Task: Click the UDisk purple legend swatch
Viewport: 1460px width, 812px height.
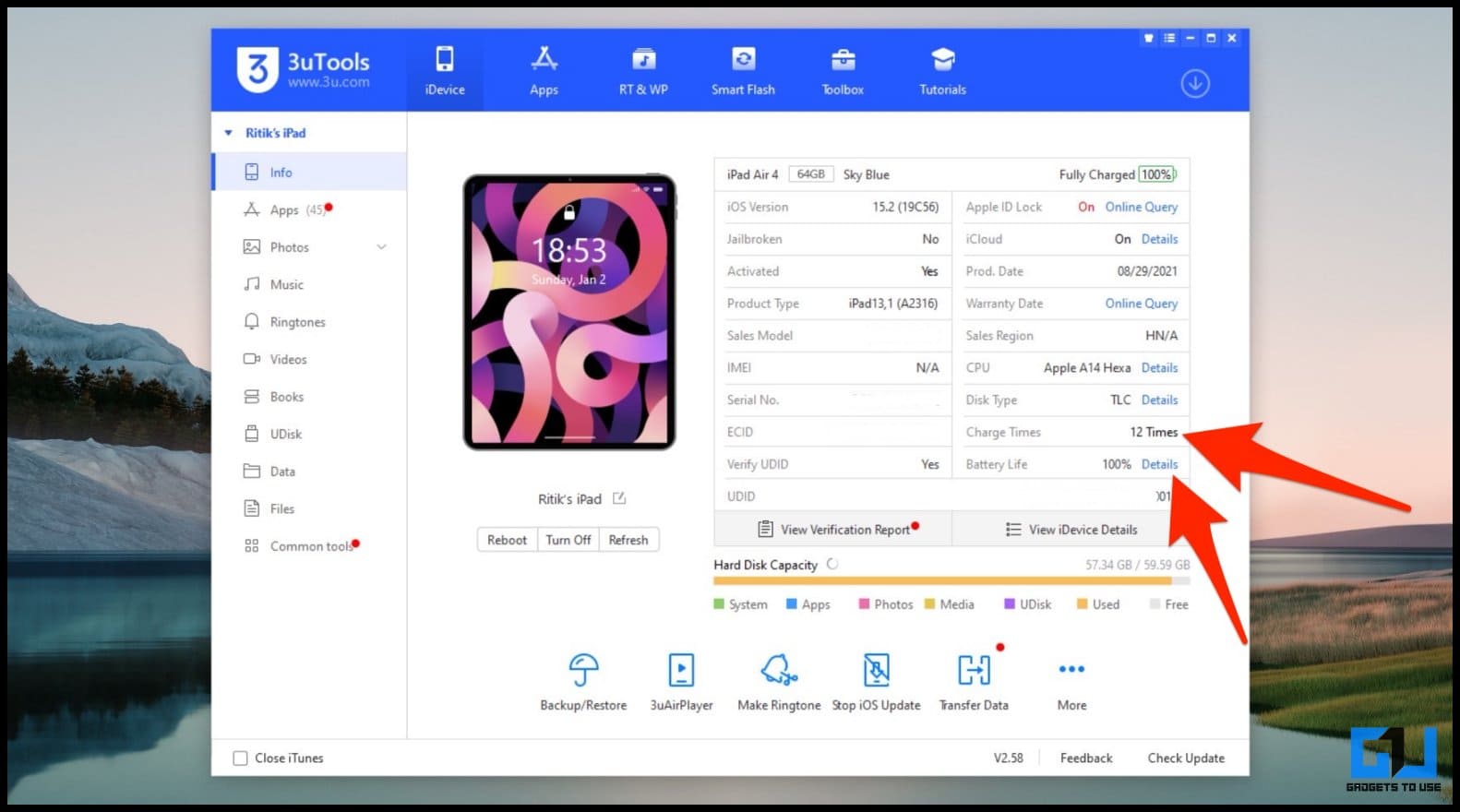Action: click(1010, 604)
